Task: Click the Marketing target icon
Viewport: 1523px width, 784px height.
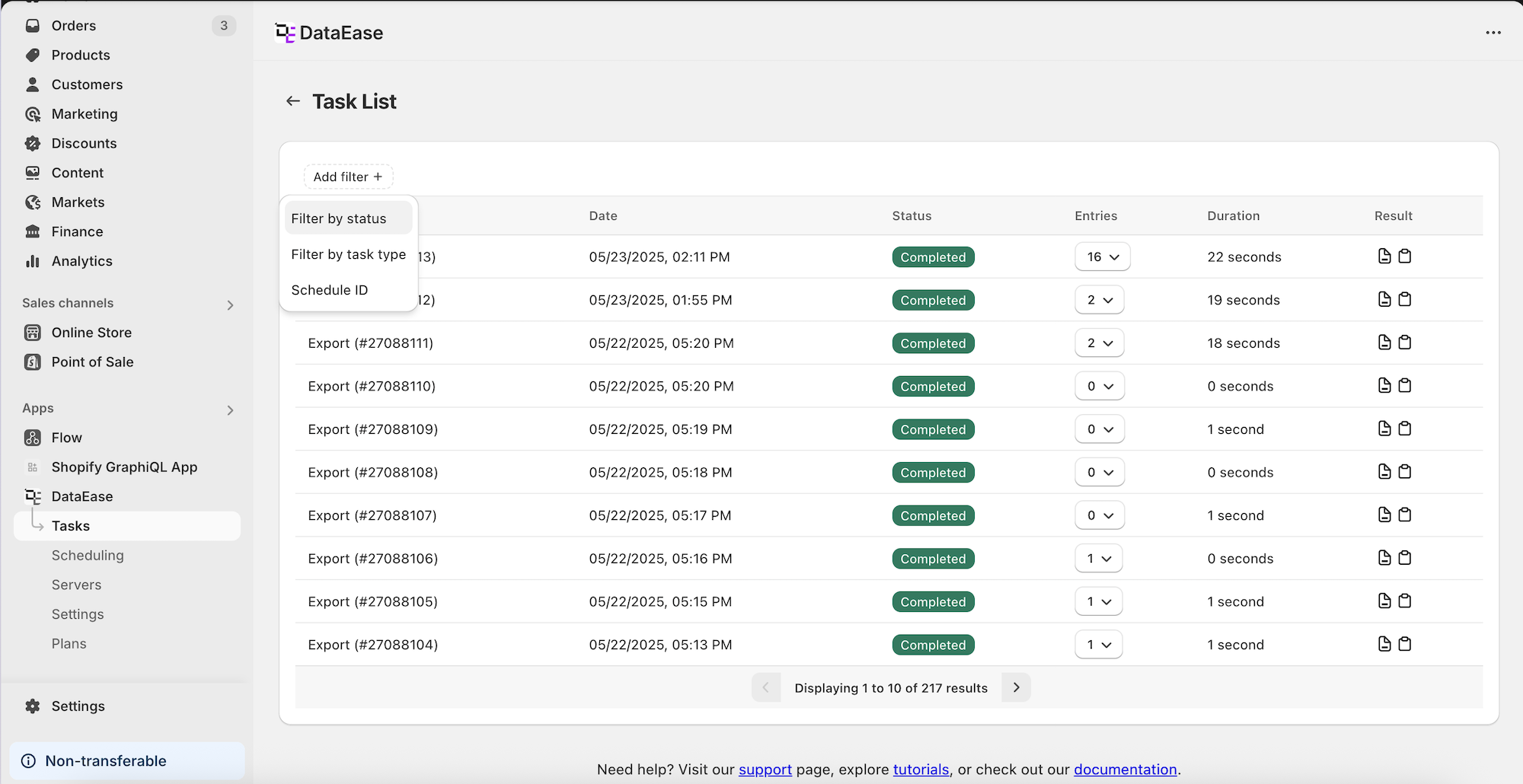Action: [x=33, y=114]
